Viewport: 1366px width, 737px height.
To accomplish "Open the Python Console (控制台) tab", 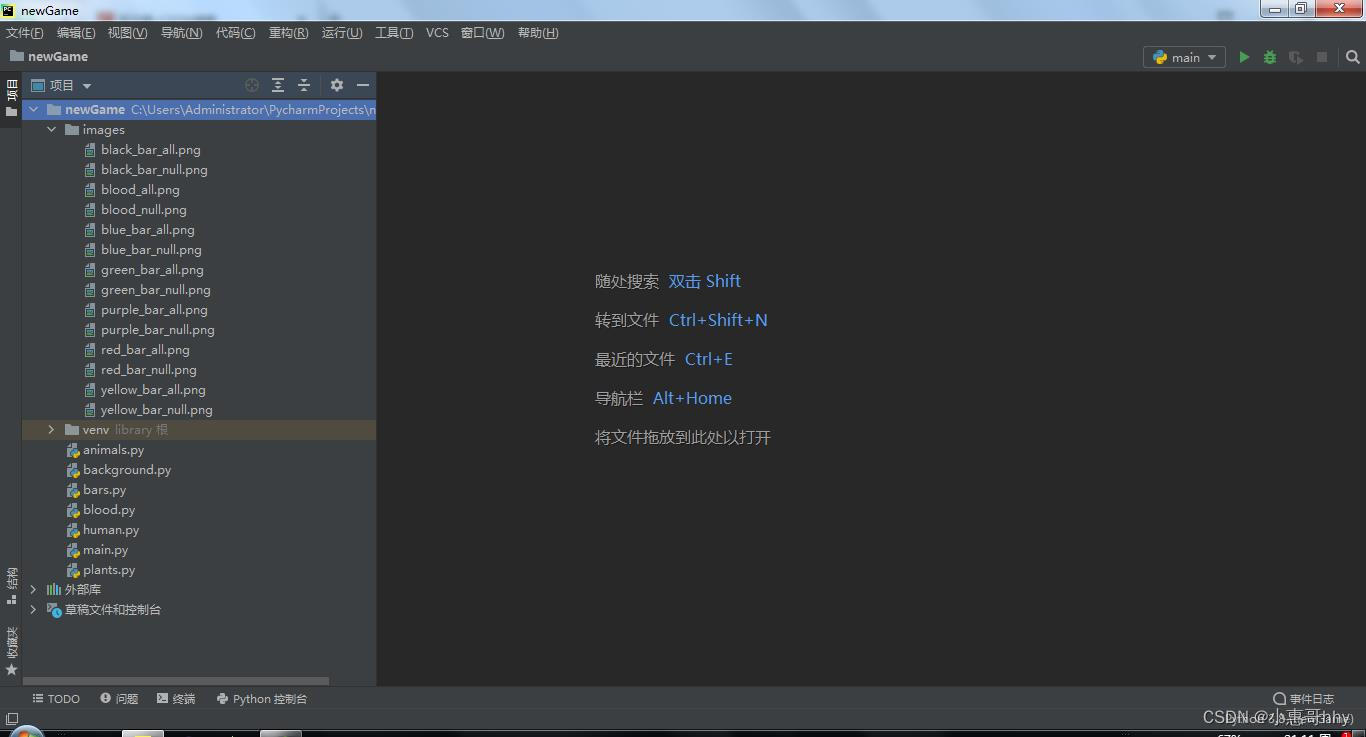I will tap(262, 699).
